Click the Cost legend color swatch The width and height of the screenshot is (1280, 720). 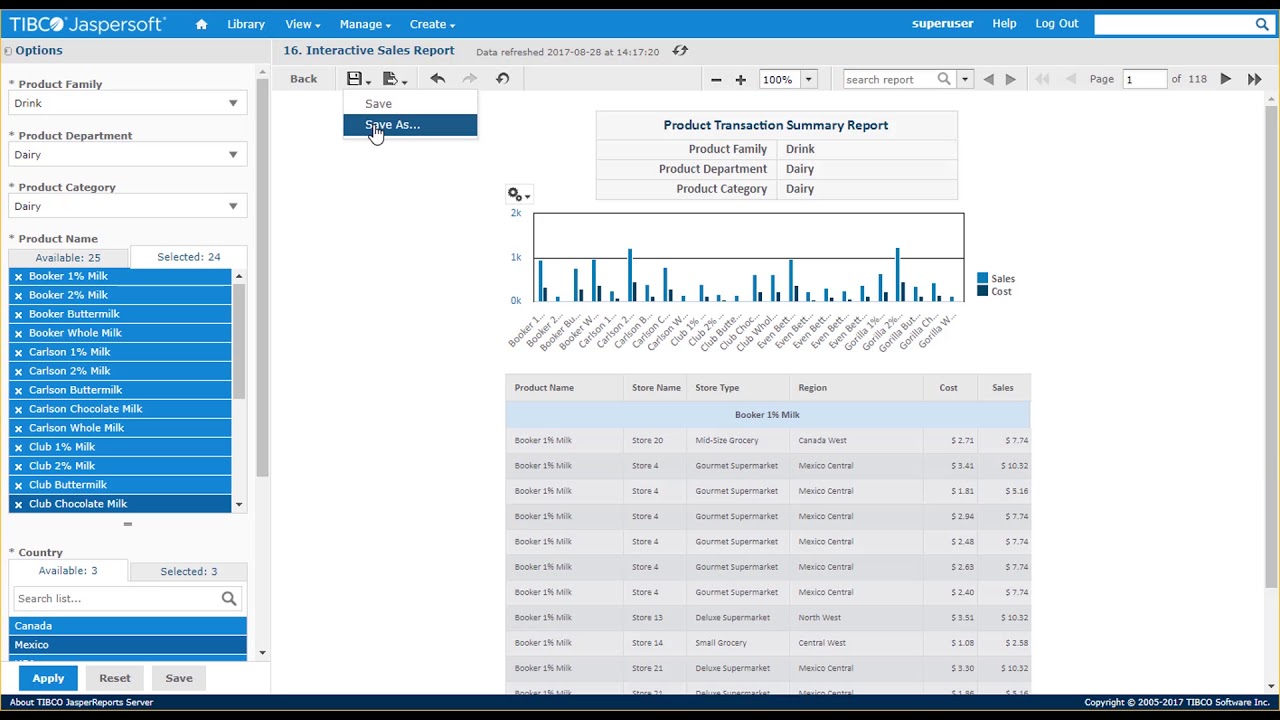click(x=982, y=292)
